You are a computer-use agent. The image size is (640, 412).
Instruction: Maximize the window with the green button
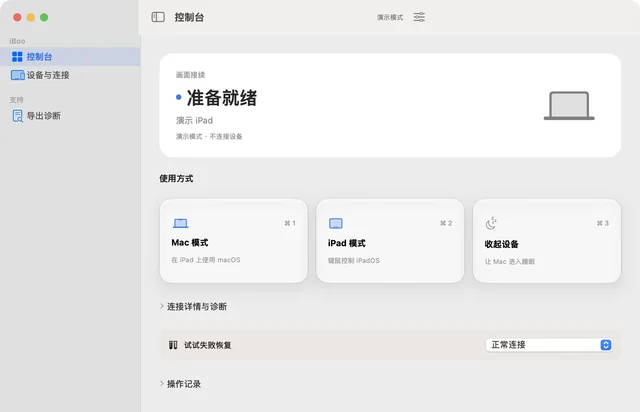click(x=44, y=17)
